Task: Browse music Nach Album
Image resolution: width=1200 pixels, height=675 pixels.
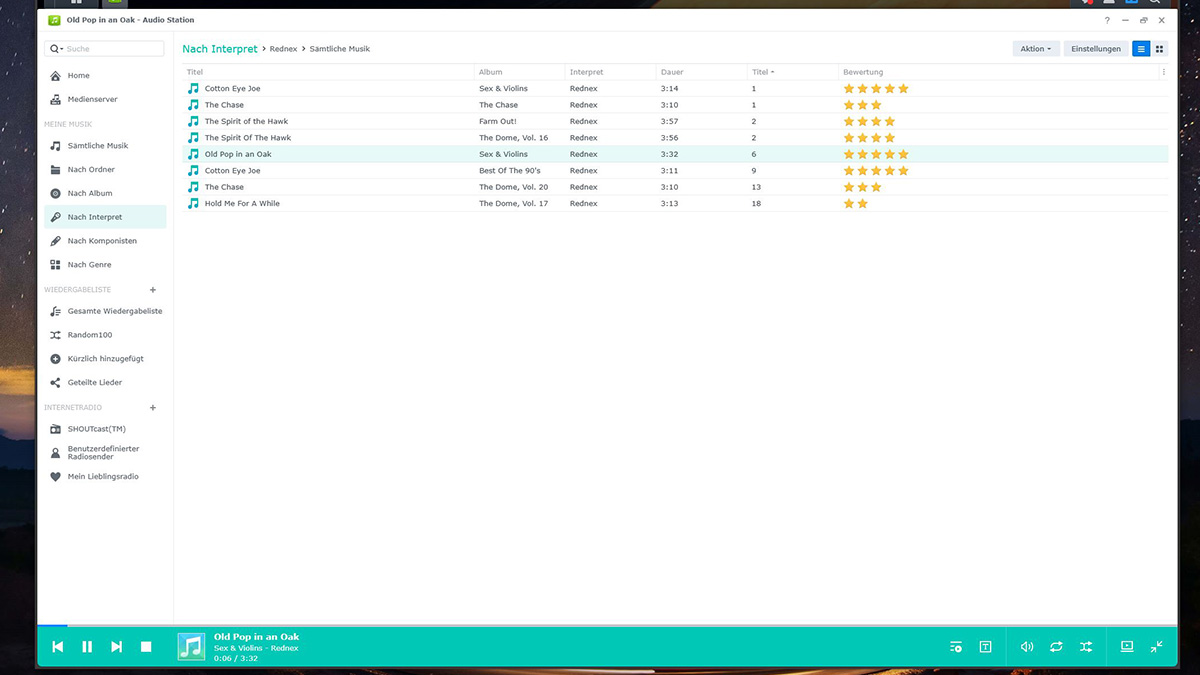Action: click(104, 193)
